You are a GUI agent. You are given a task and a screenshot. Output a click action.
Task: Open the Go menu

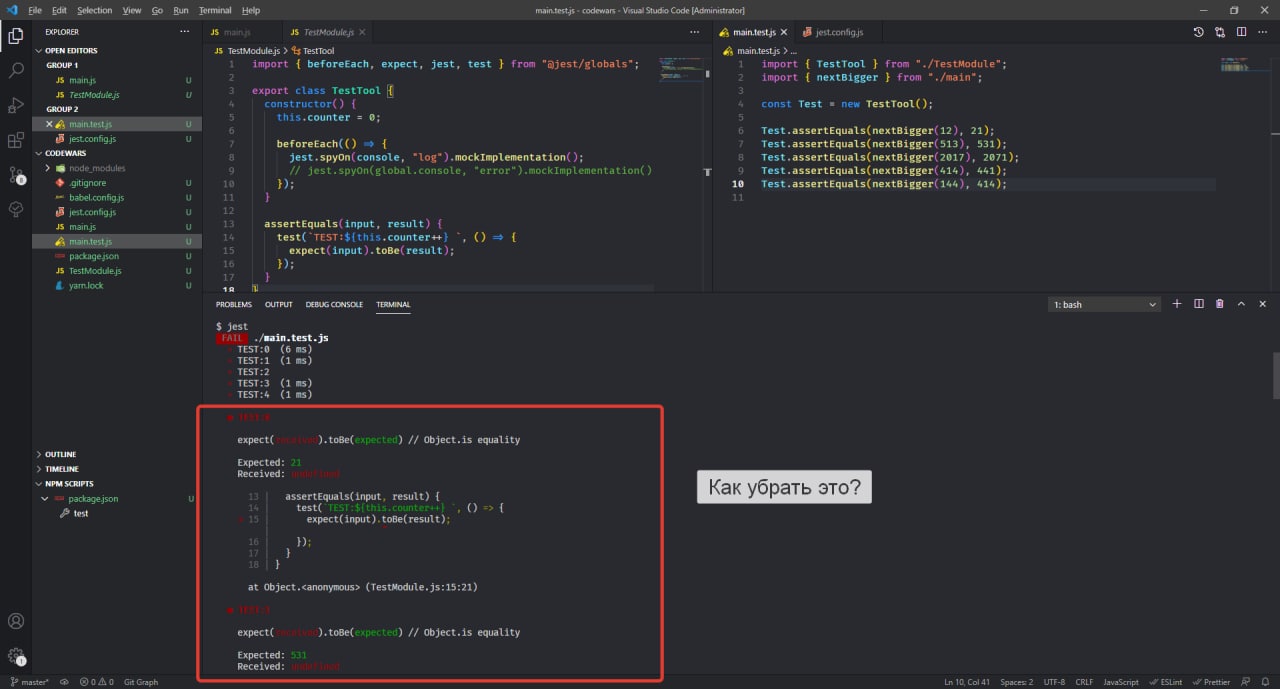point(157,10)
